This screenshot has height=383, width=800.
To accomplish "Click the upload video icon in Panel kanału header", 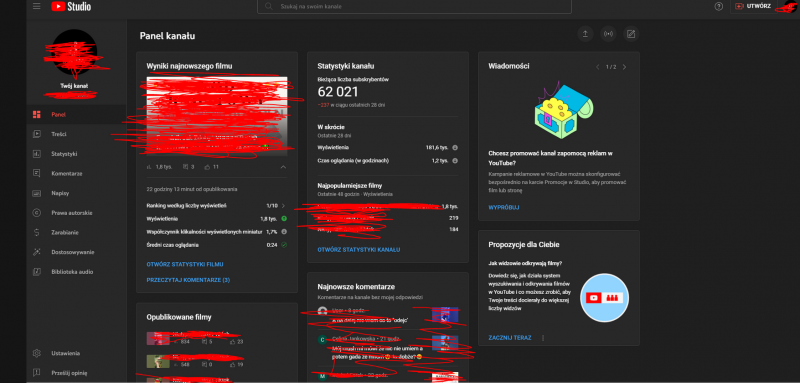I will pyautogui.click(x=585, y=34).
